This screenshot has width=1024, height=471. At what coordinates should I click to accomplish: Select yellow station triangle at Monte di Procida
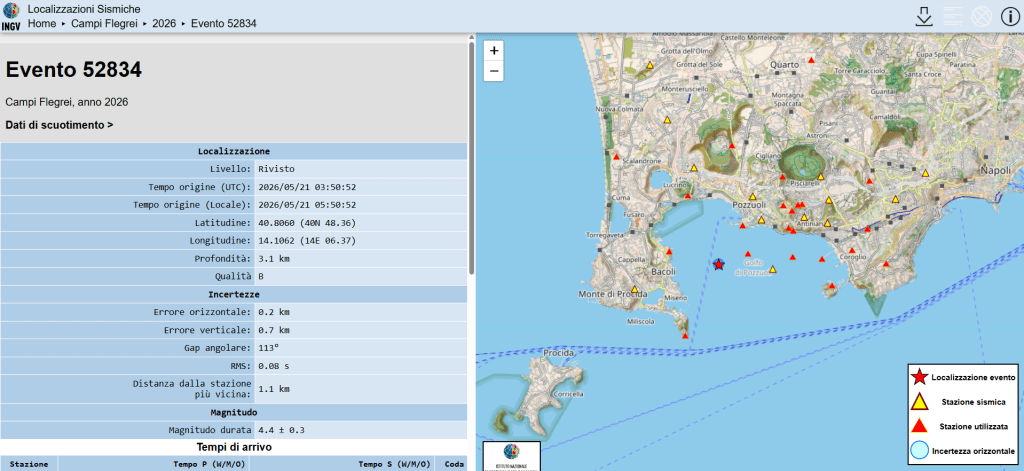tap(634, 289)
